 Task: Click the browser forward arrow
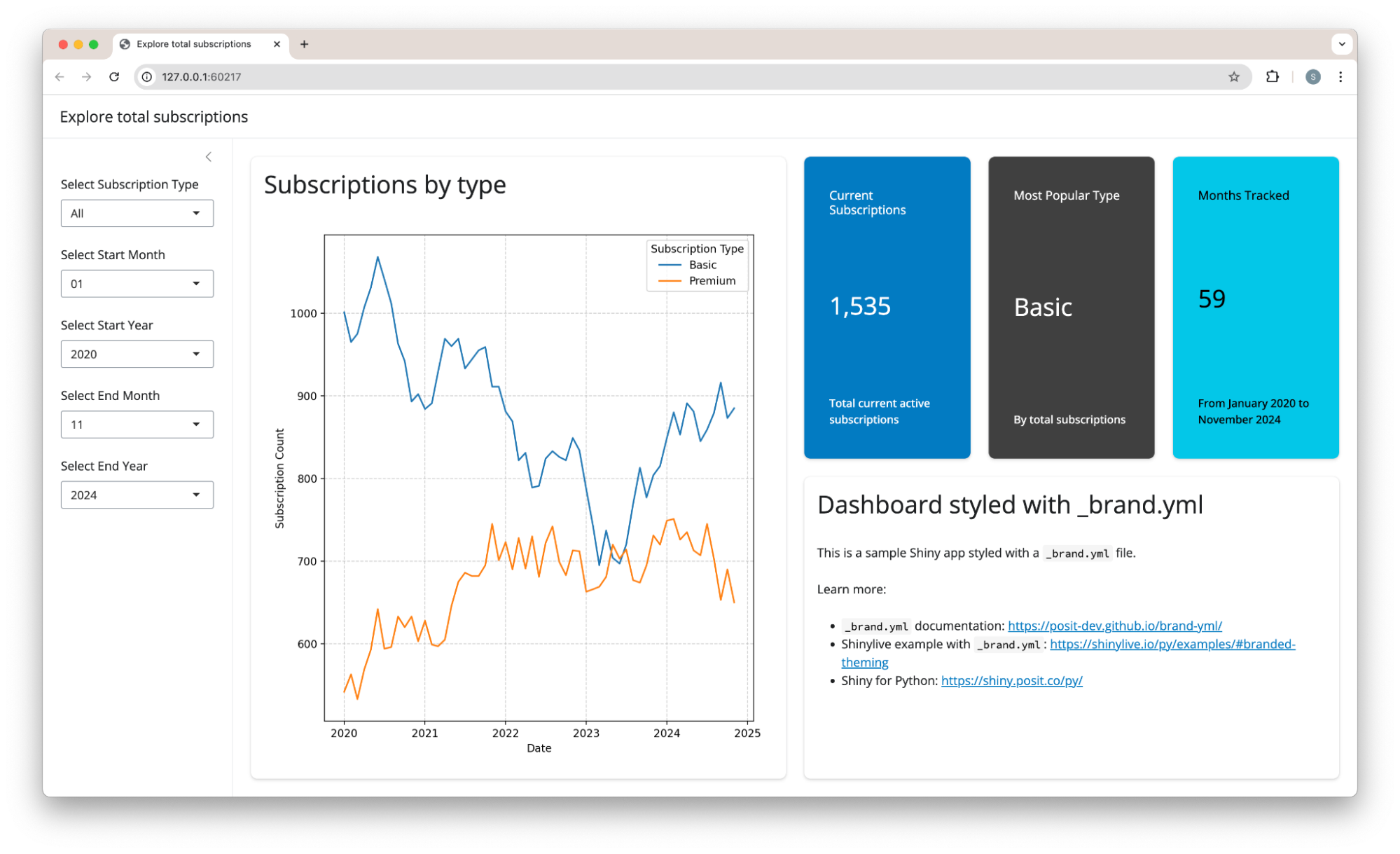coord(87,77)
